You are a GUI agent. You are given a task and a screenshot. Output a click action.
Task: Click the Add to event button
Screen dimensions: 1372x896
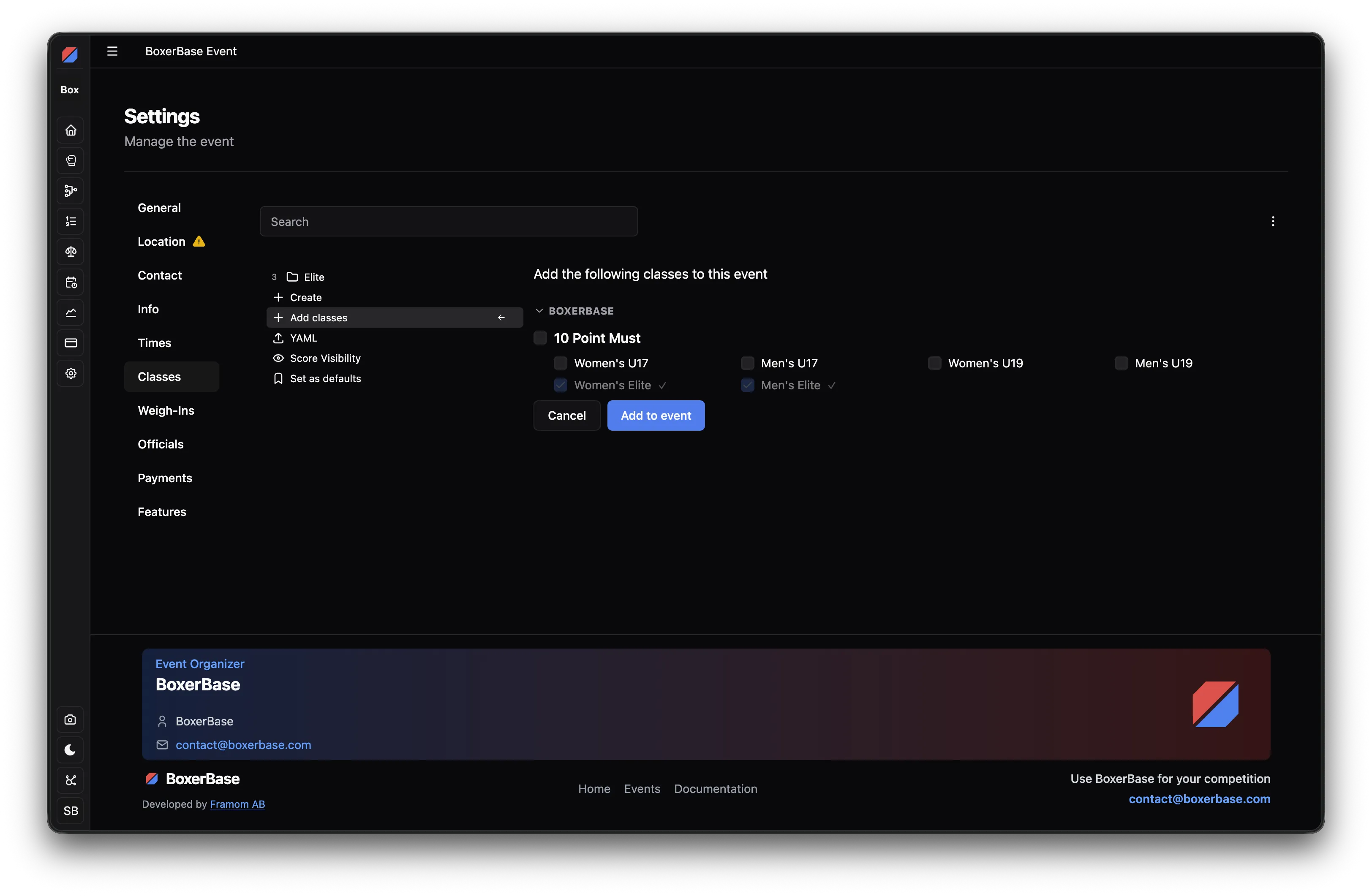pyautogui.click(x=656, y=415)
